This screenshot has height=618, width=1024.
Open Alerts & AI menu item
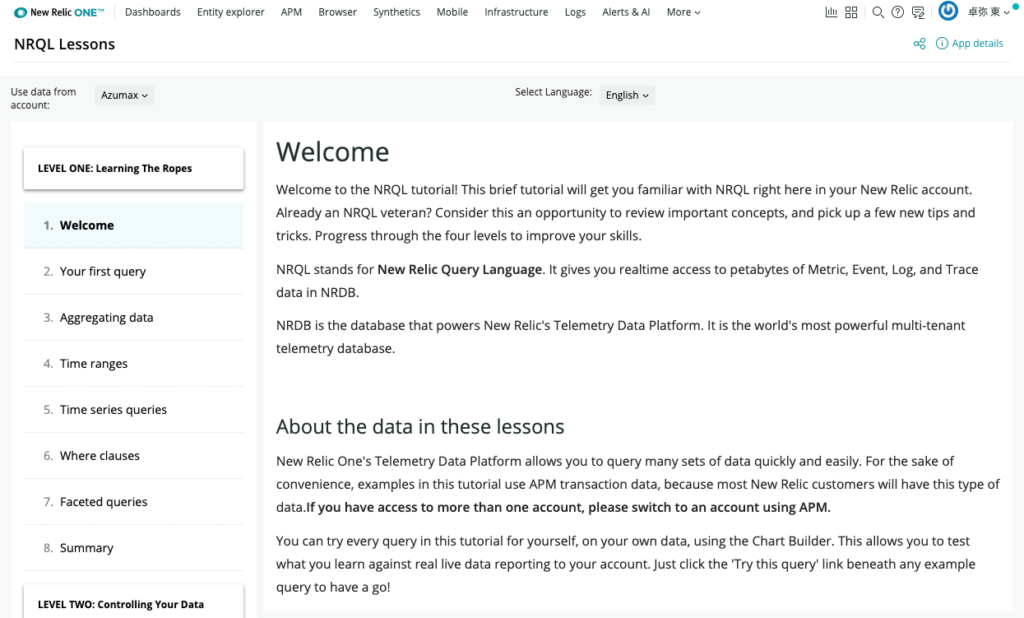(626, 12)
